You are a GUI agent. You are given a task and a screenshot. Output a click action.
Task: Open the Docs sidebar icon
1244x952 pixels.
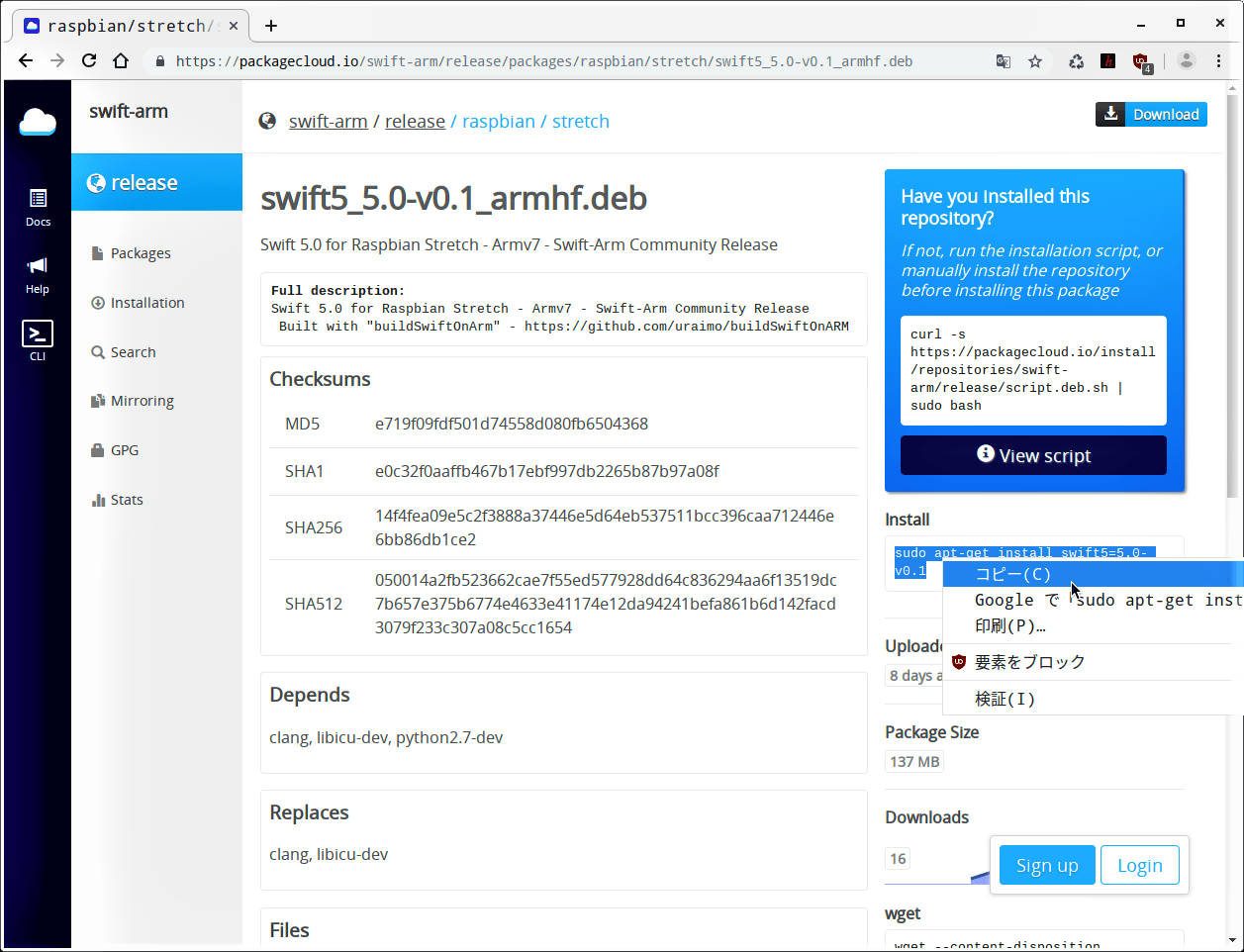(38, 208)
